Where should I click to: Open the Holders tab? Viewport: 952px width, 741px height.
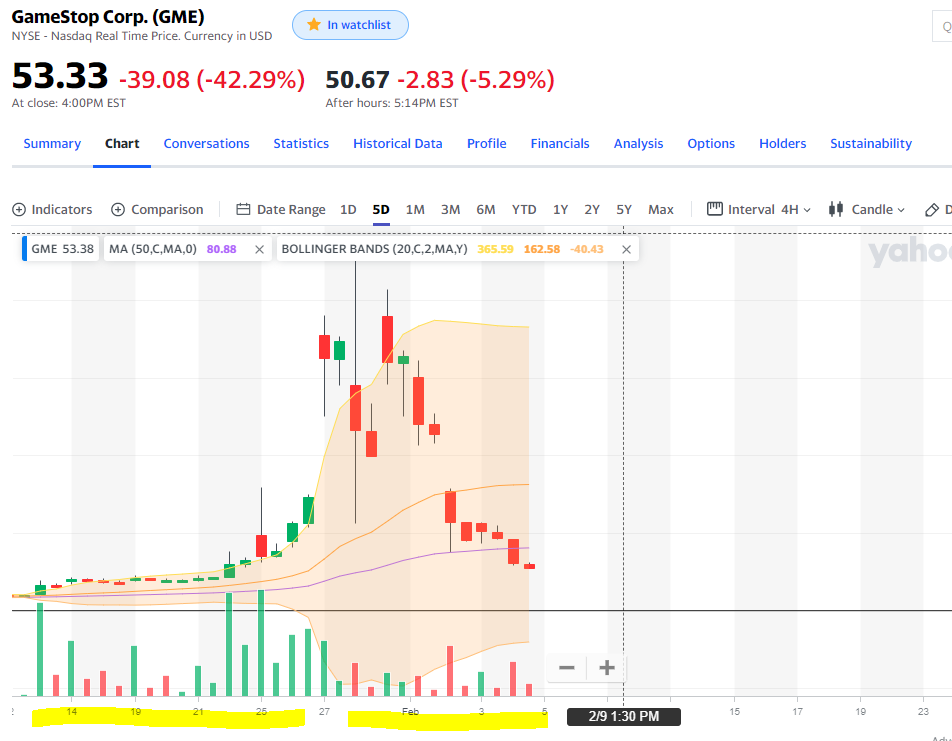click(x=783, y=143)
